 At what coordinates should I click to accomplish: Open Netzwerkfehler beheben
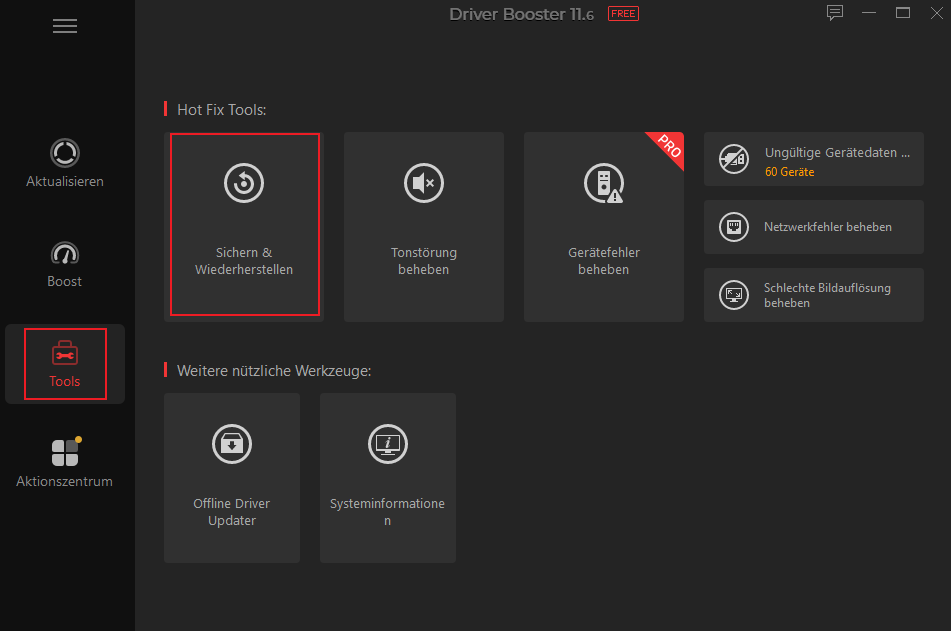click(814, 227)
